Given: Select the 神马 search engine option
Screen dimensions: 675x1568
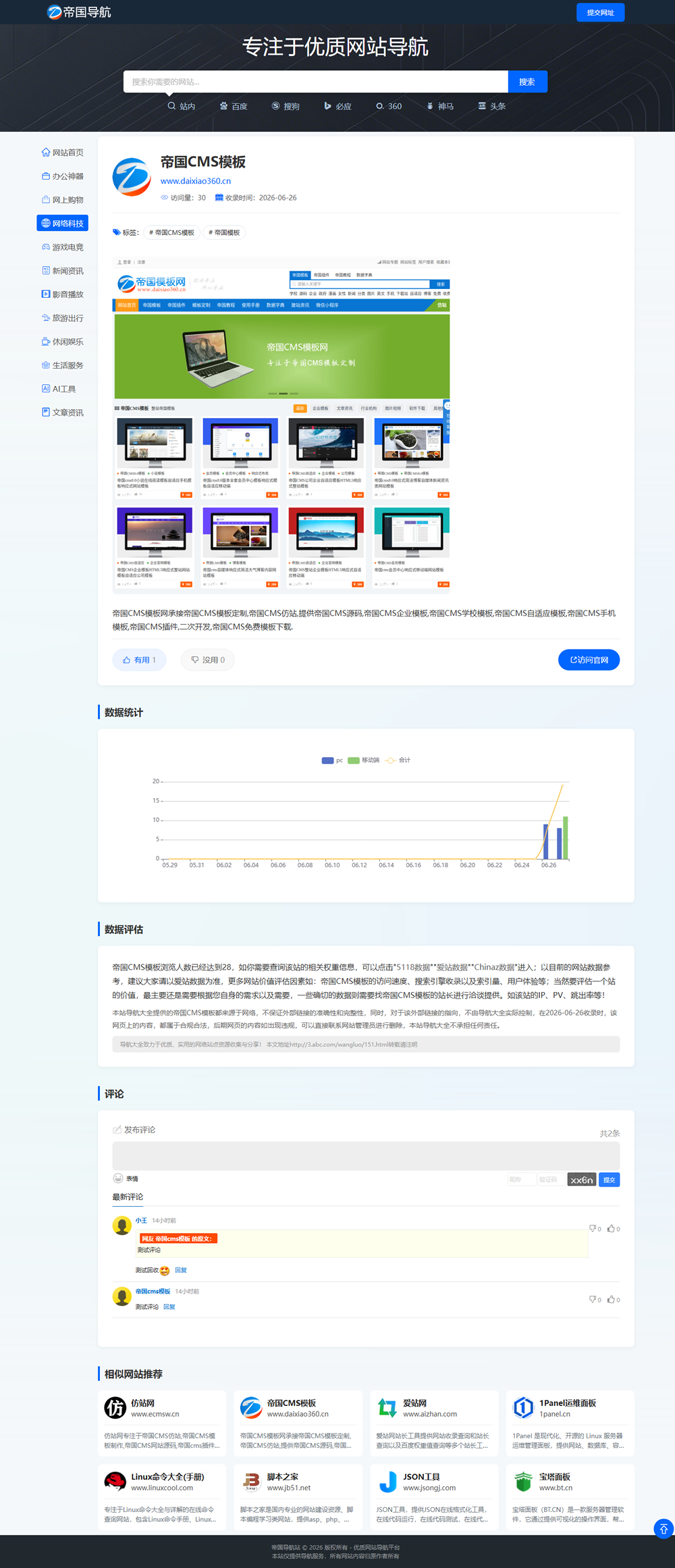Looking at the screenshot, I should click(x=440, y=106).
